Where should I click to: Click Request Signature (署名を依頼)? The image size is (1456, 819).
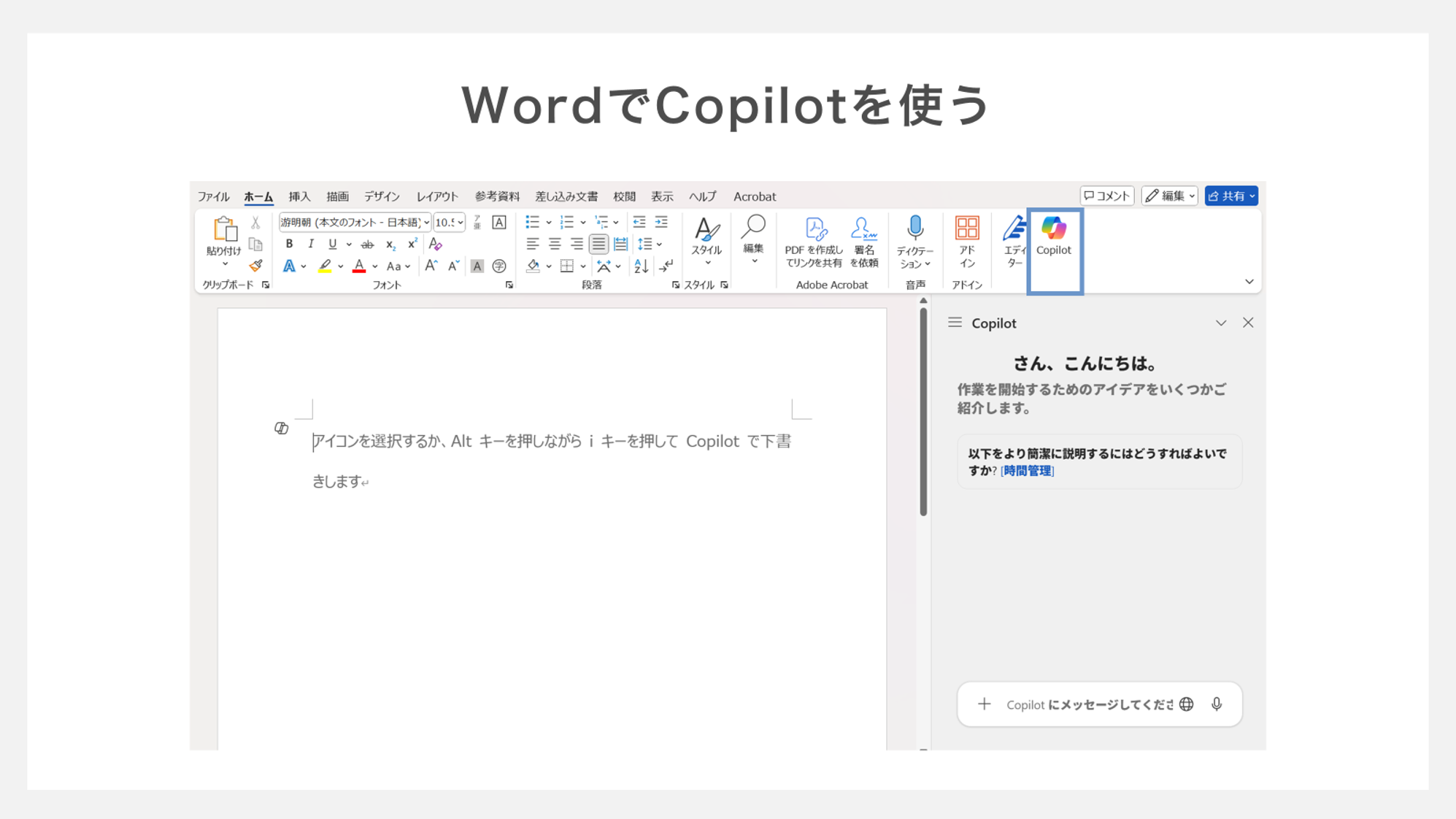click(864, 241)
